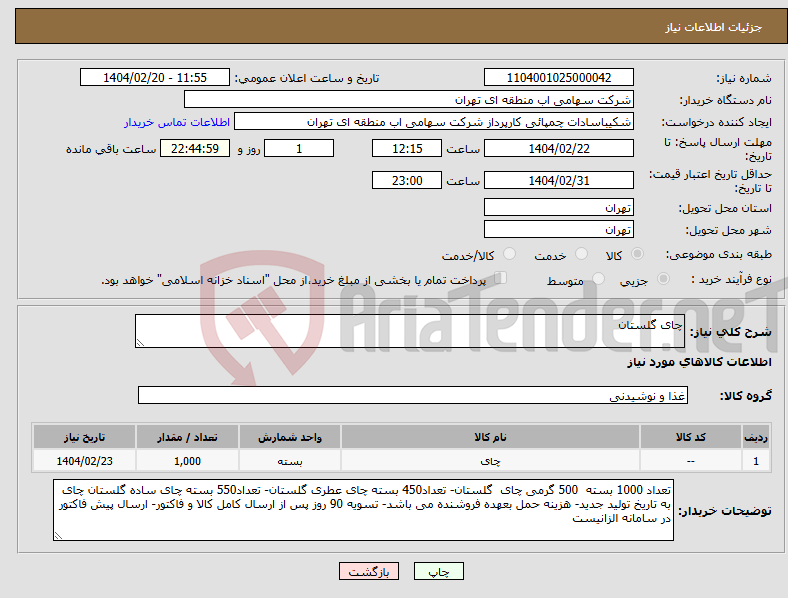Viewport: 788px width, 598px height.
Task: Click the buyer name field شرکت سهامی اب منطقه ای تهران
Action: point(409,99)
